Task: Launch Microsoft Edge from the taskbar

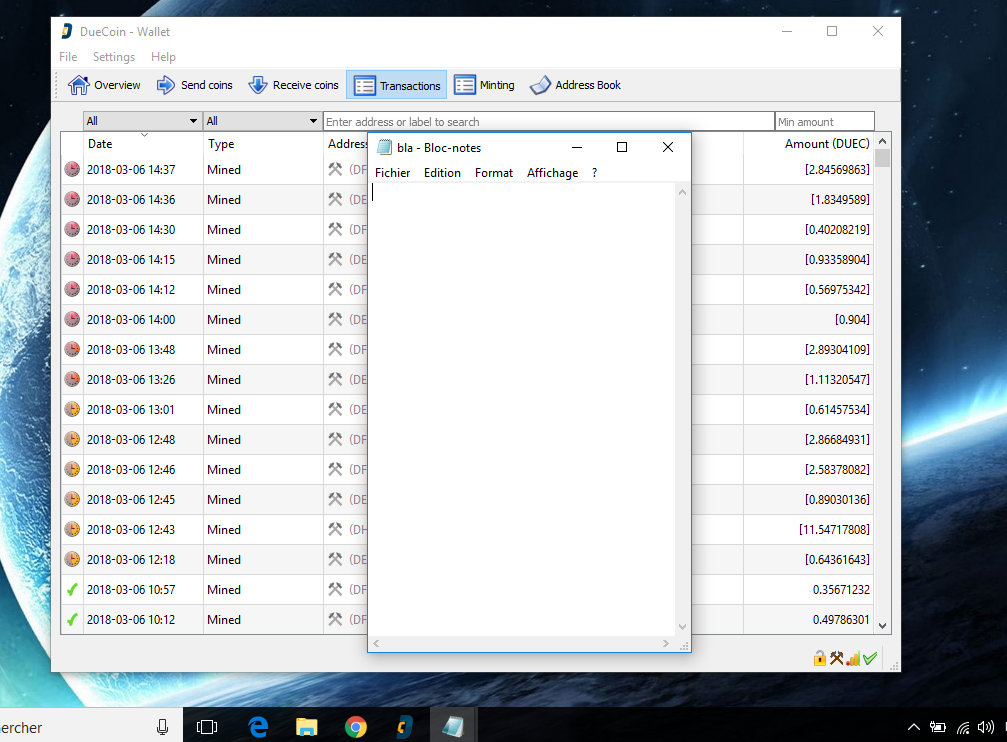Action: click(258, 727)
